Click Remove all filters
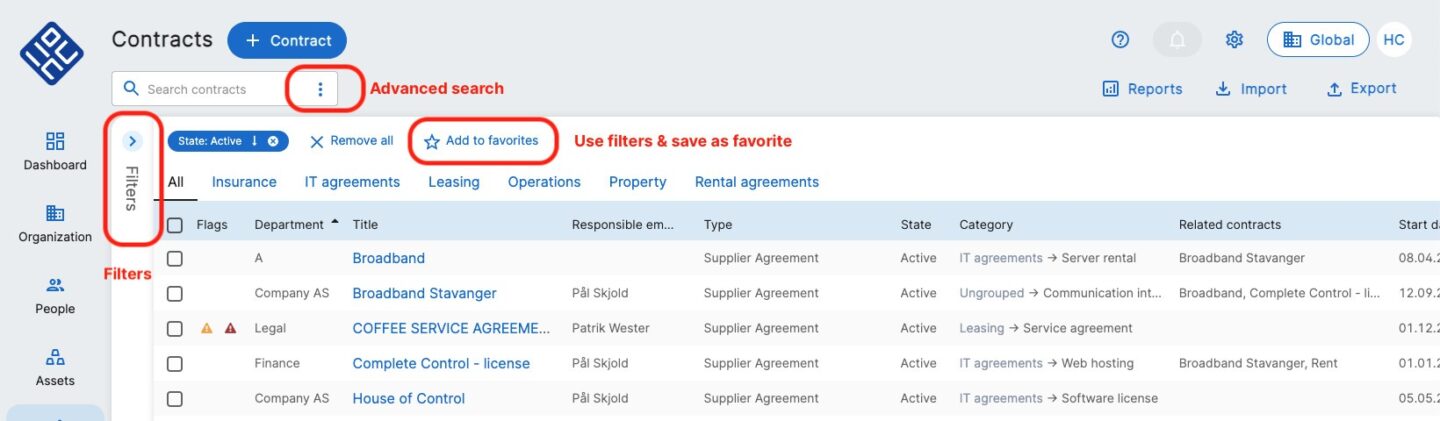 [351, 141]
